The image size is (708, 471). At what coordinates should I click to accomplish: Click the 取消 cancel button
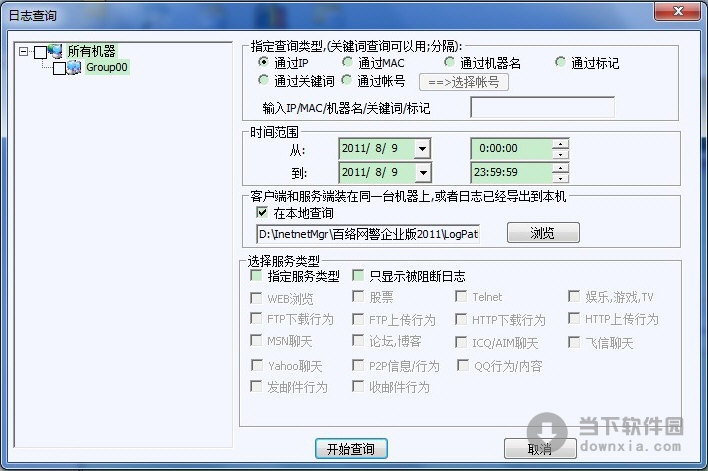point(540,448)
